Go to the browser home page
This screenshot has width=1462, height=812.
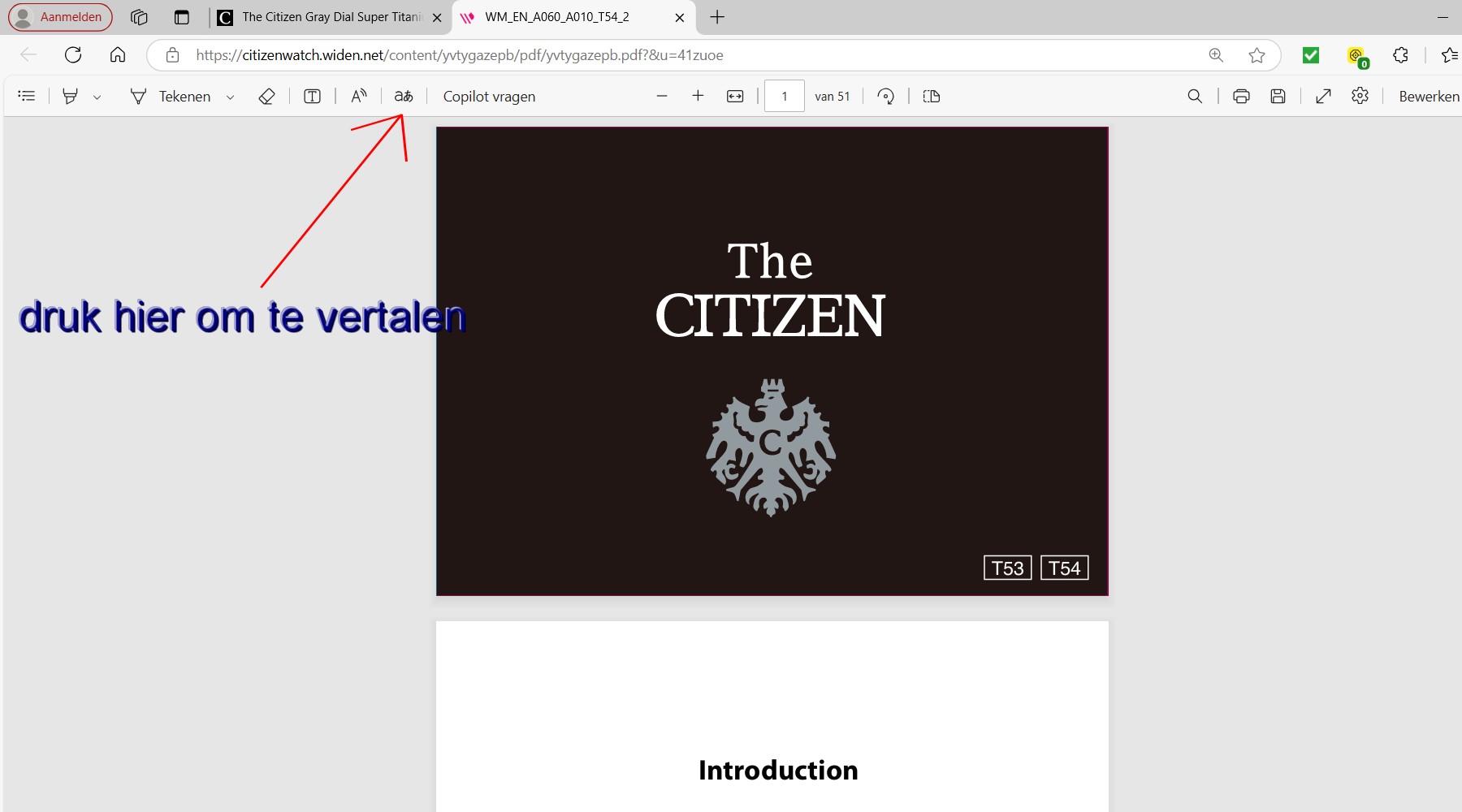[118, 54]
